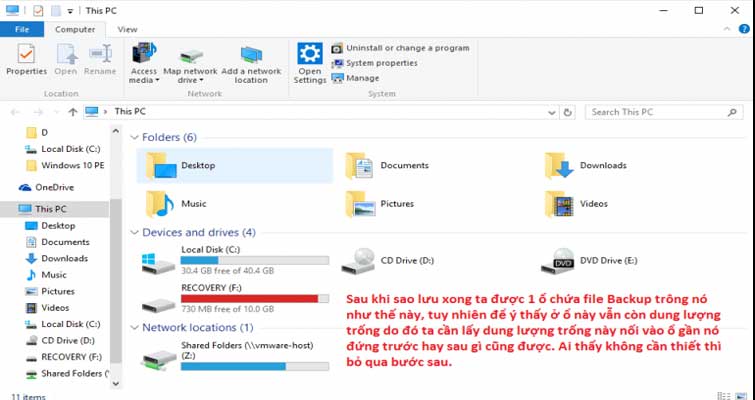Open Documents in navigation pane
The image size is (755, 400).
click(x=57, y=242)
